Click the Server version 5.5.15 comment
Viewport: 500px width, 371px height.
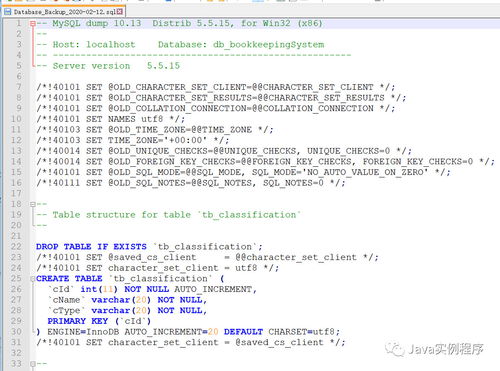116,66
